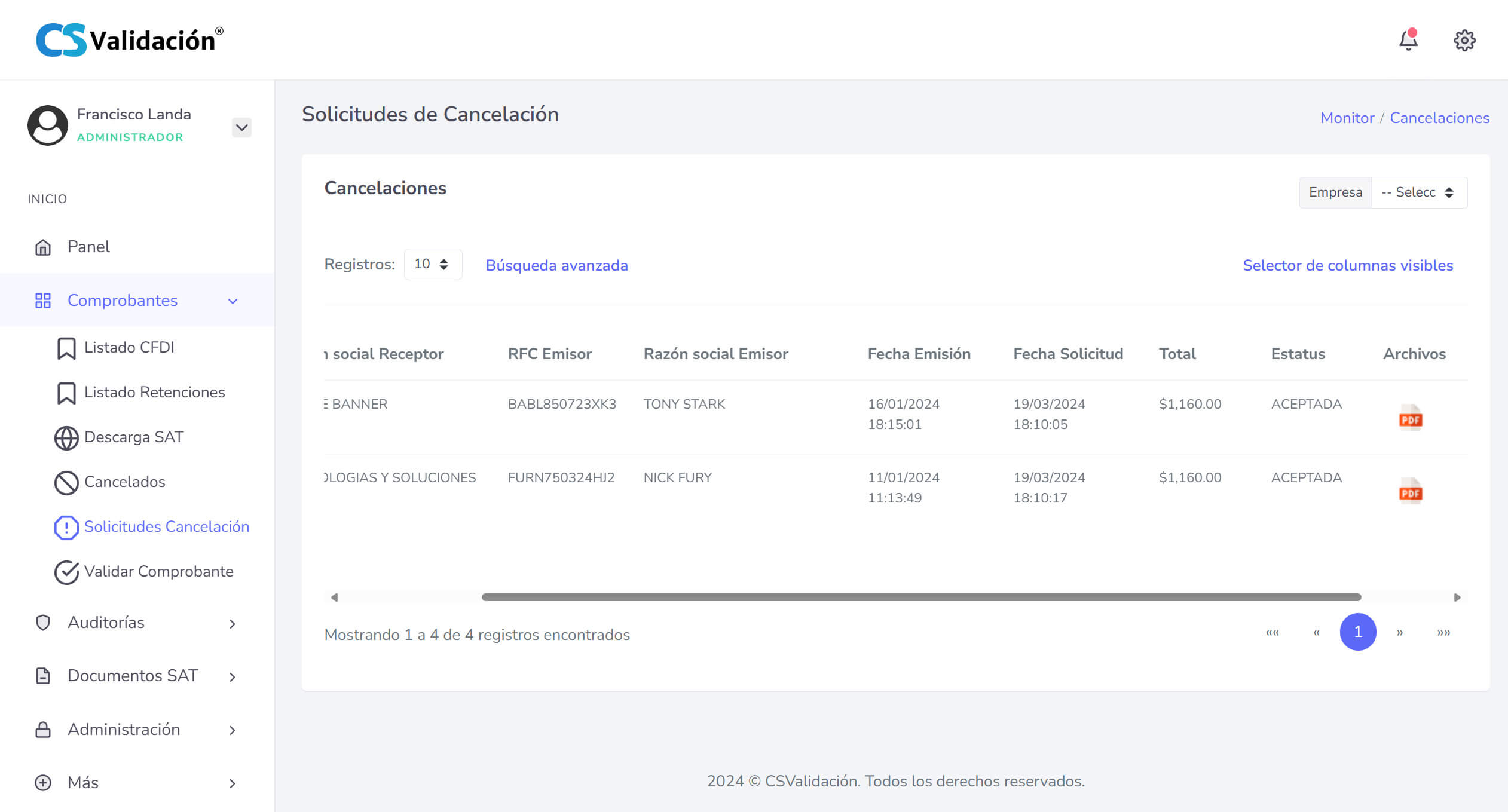
Task: Change Registros per page dropdown
Action: (x=432, y=264)
